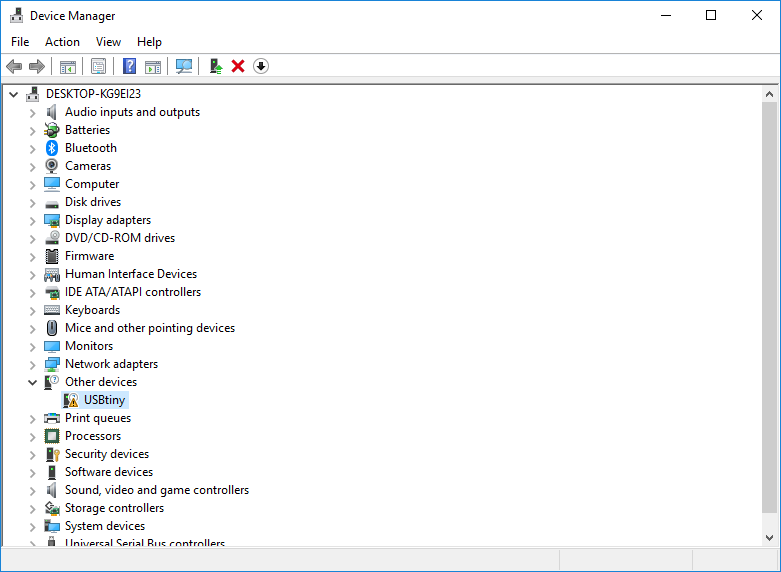Collapse the Other devices category
Viewport: 781px width, 572px height.
[x=33, y=382]
